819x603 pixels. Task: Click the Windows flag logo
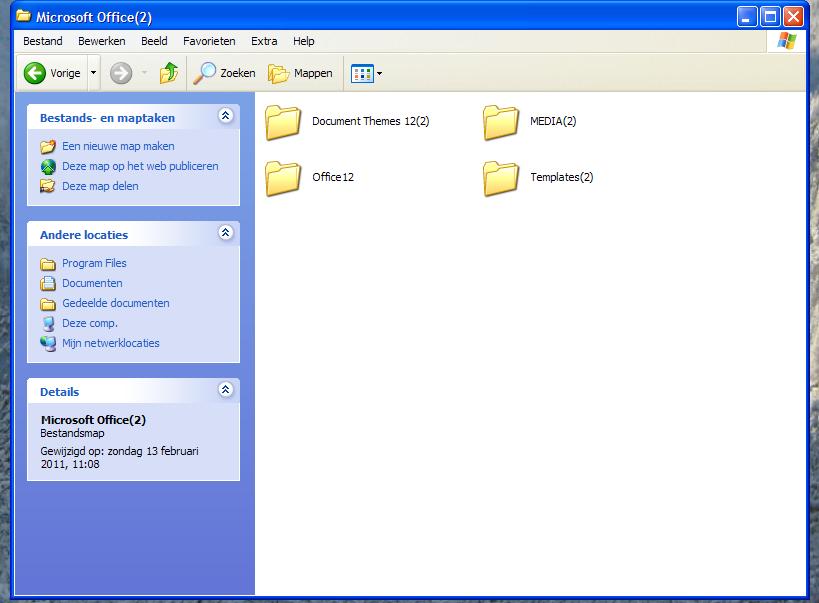[x=787, y=41]
